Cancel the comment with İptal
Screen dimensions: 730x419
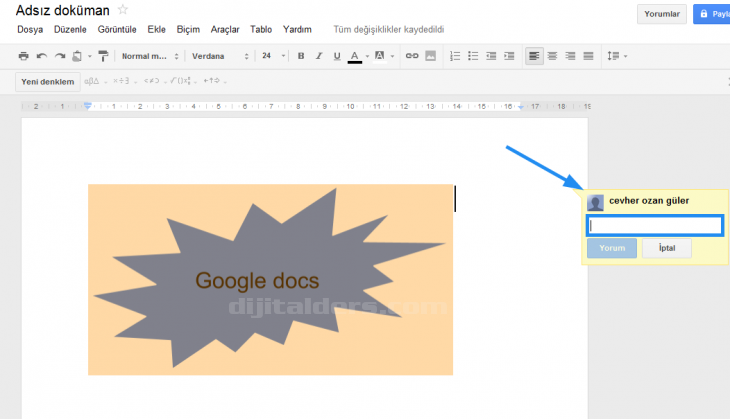(x=667, y=248)
